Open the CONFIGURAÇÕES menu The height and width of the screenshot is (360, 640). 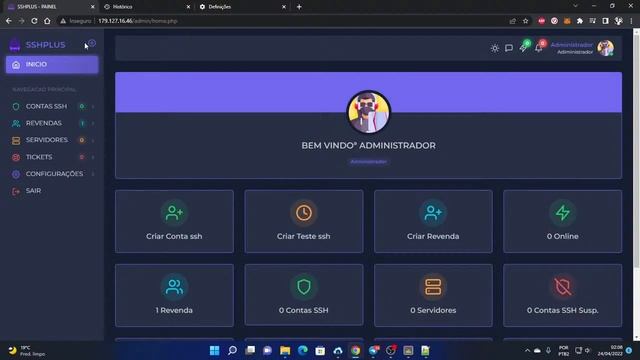pyautogui.click(x=52, y=174)
